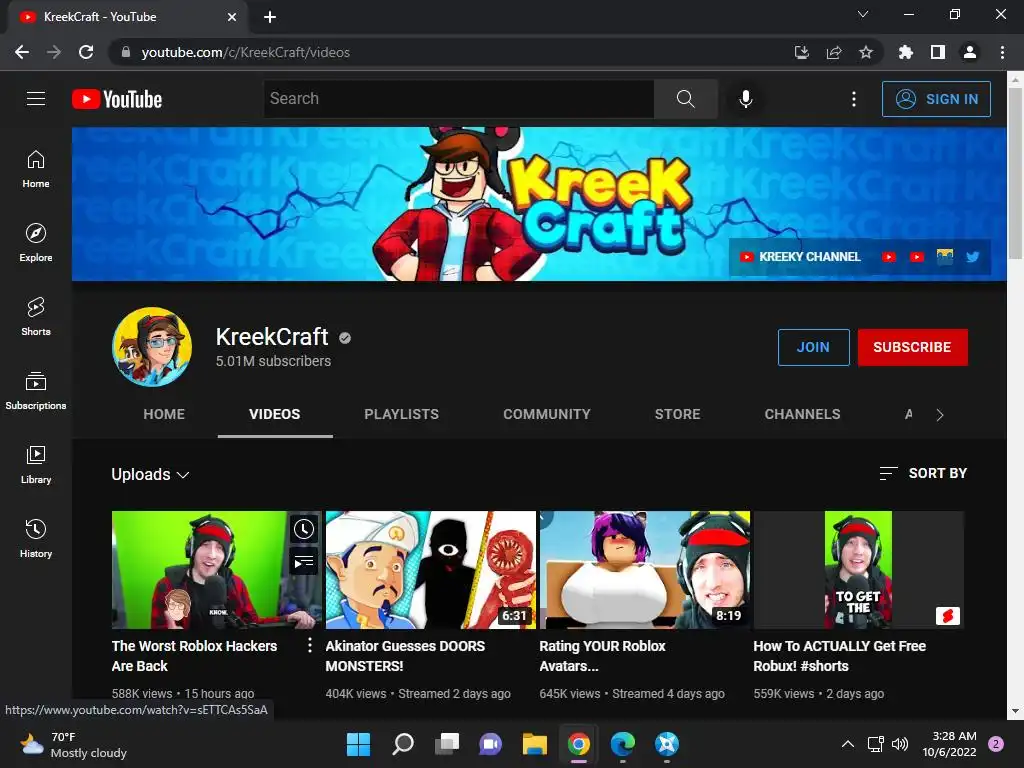Viewport: 1024px width, 768px height.
Task: Open the volume speaker tray icon
Action: 900,744
